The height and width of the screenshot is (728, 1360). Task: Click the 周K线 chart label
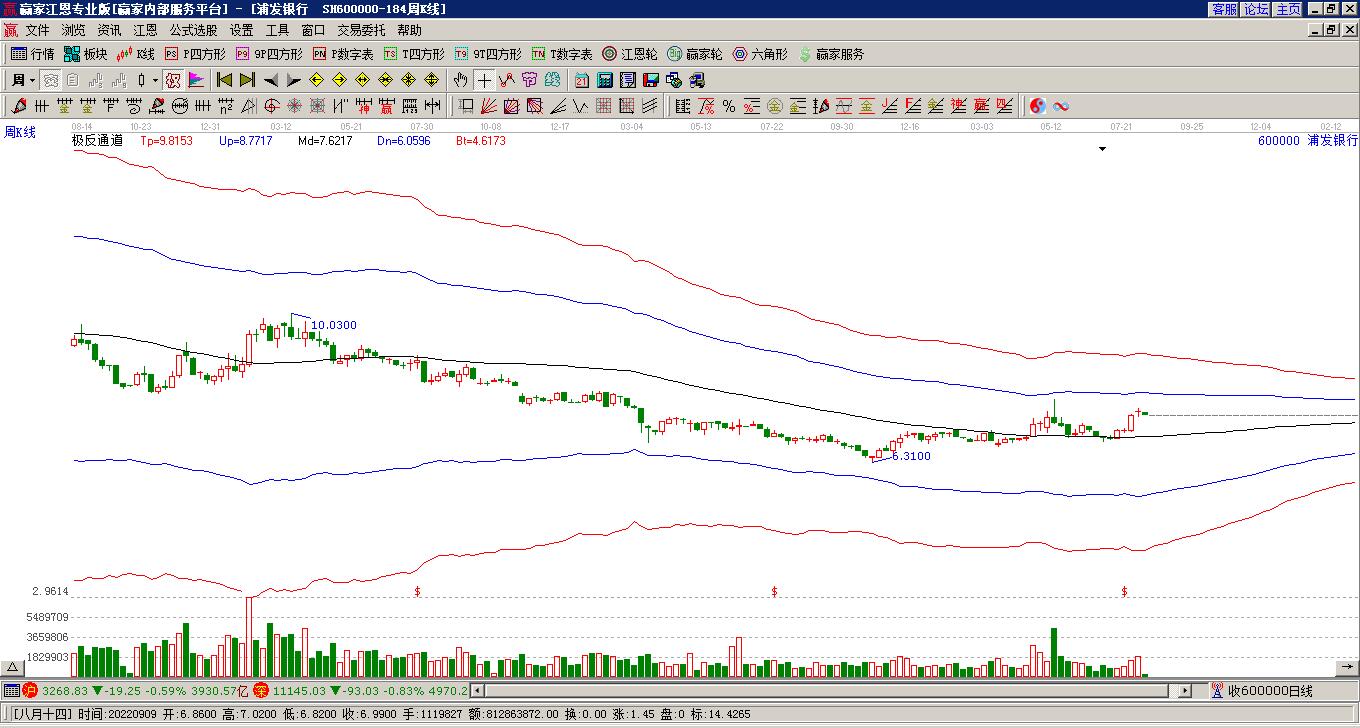(x=20, y=132)
